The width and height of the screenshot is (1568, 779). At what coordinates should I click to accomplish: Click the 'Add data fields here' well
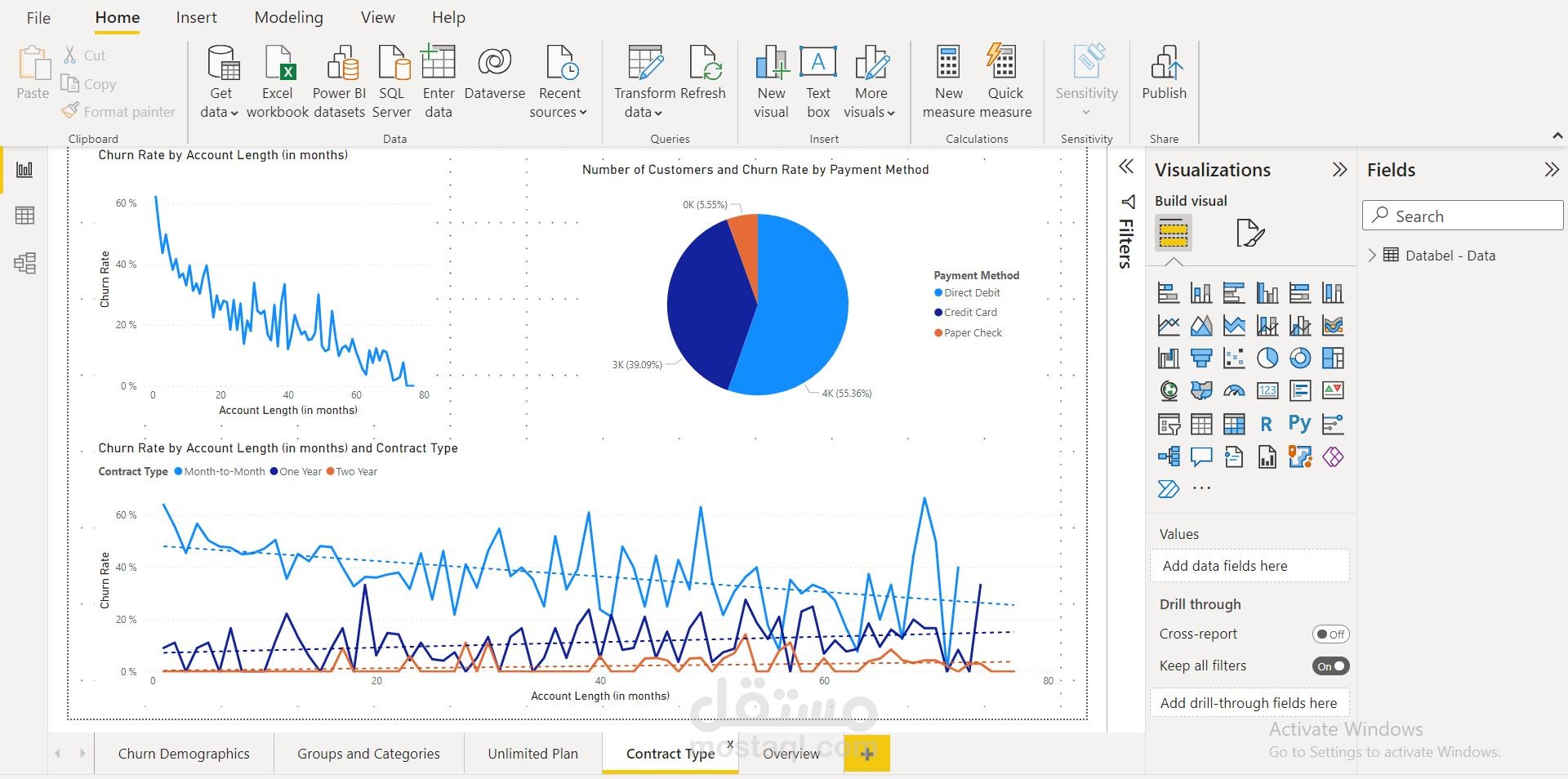[x=1249, y=566]
